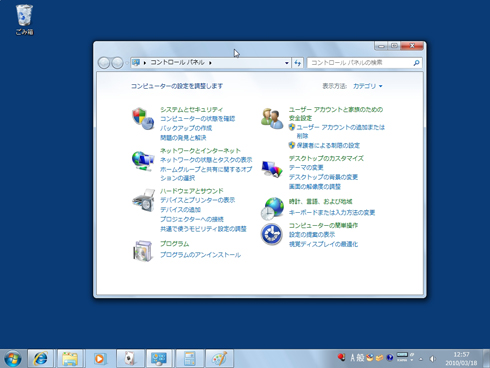Click the search magnifier icon
490x368 pixels.
point(416,63)
